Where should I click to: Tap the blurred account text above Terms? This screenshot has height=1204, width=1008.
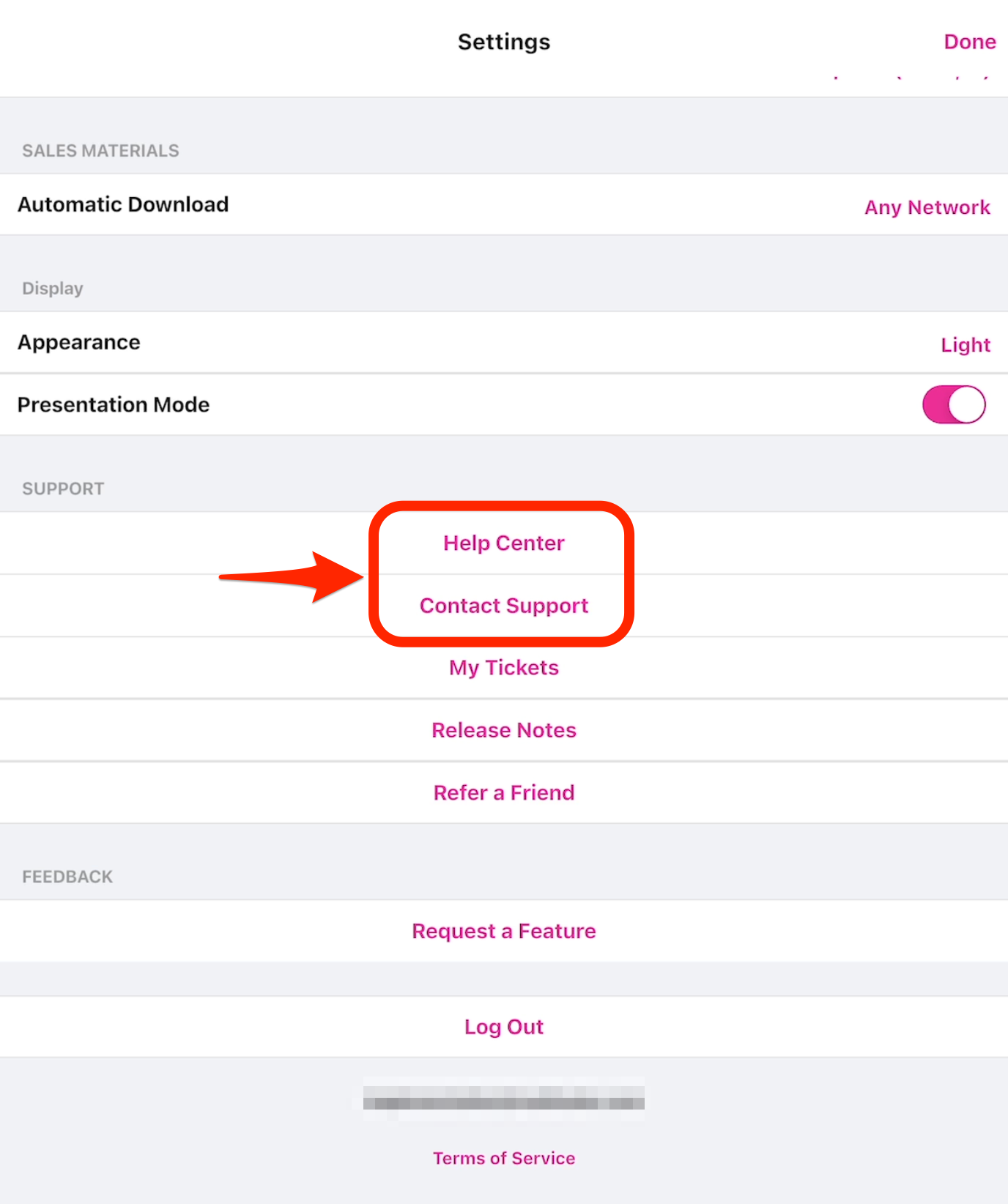pyautogui.click(x=504, y=1099)
